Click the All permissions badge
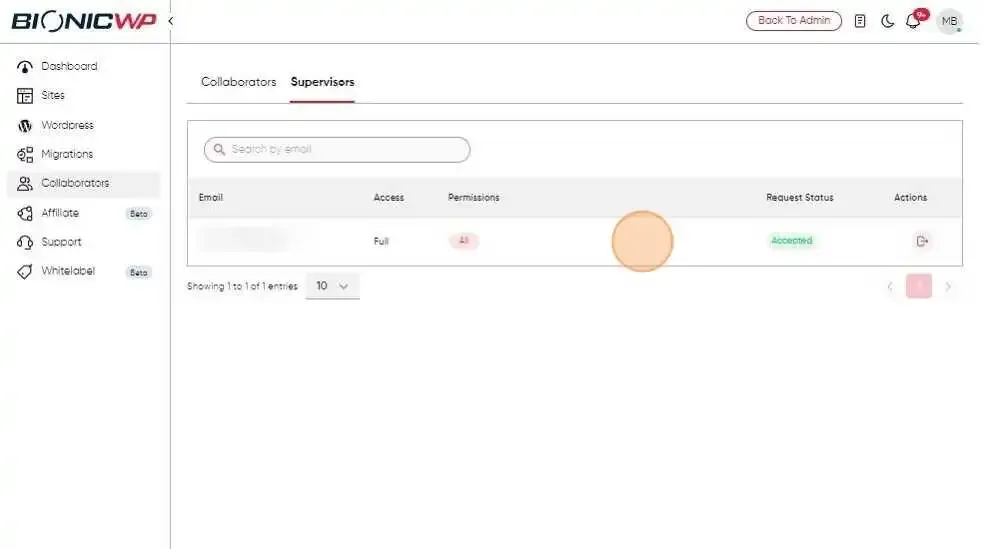The width and height of the screenshot is (984, 549). click(464, 240)
